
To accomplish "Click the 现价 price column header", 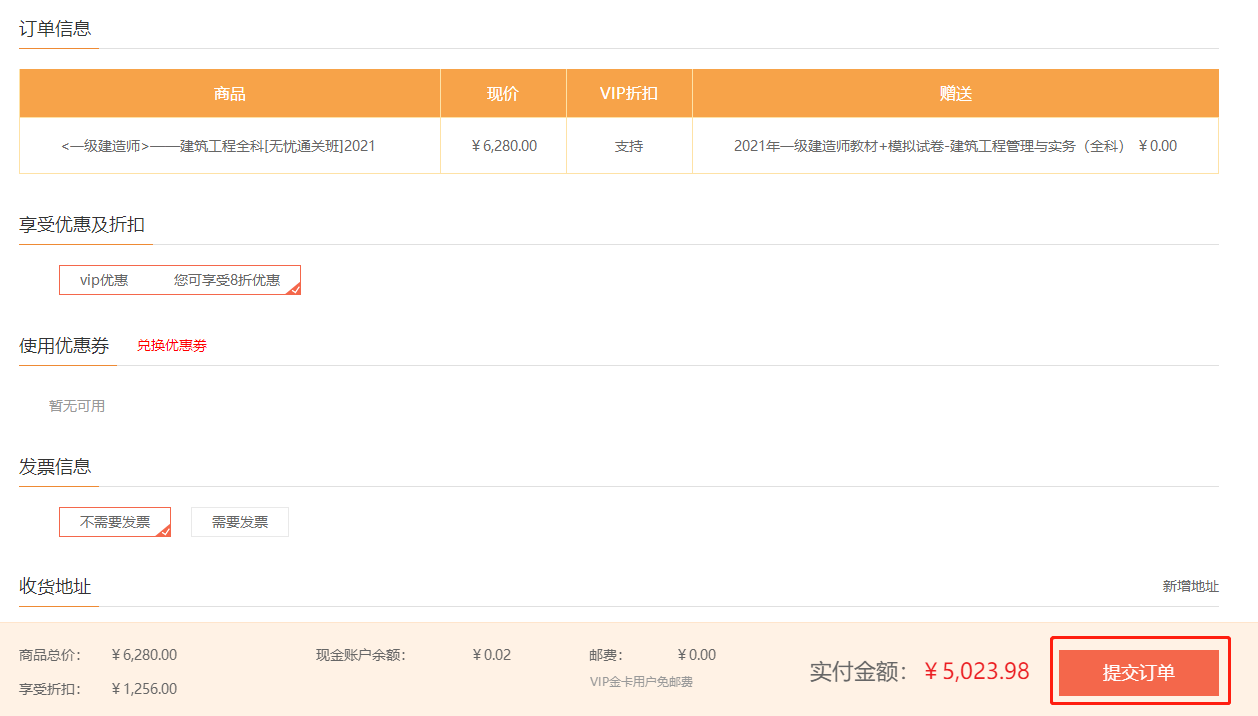I will tap(503, 92).
